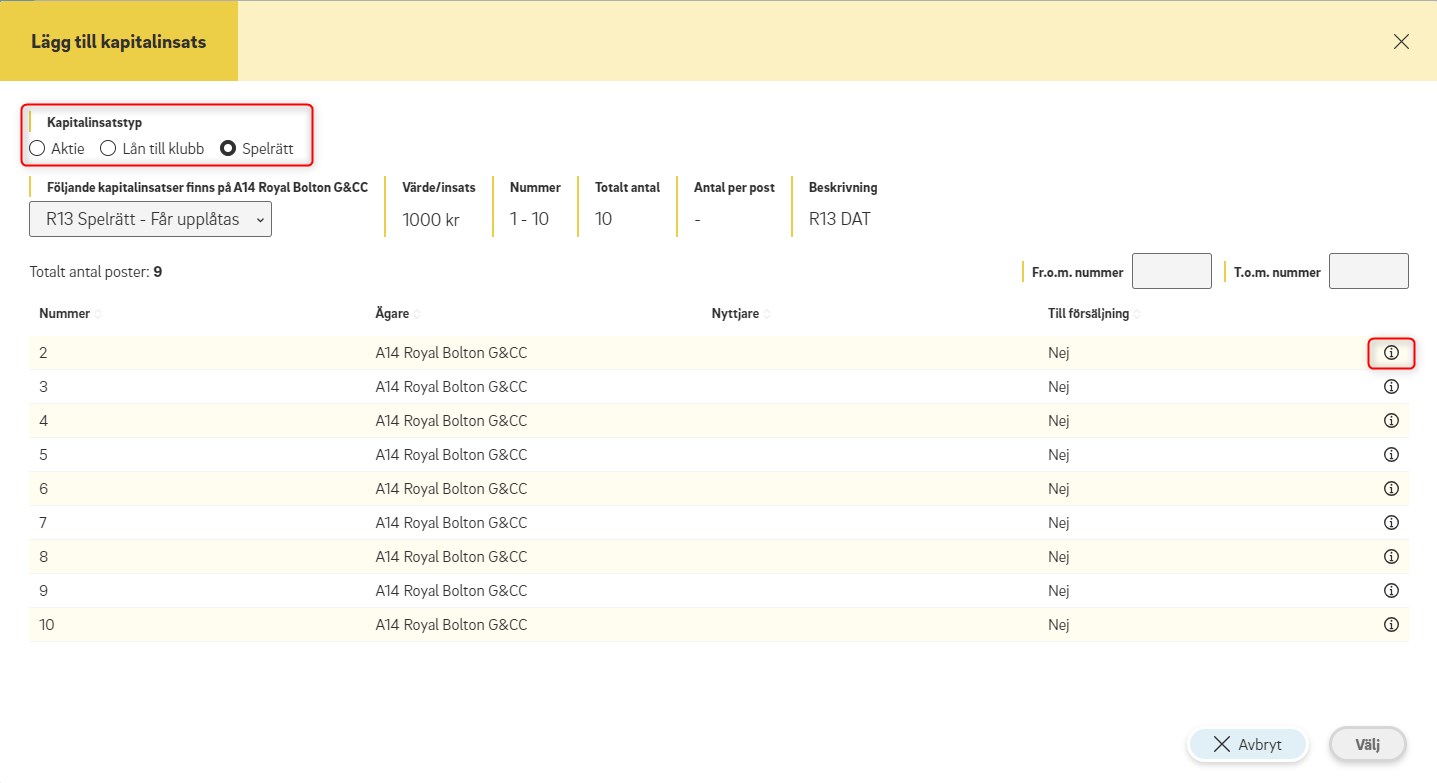
Task: Select the Aktie radio option
Action: [x=38, y=149]
